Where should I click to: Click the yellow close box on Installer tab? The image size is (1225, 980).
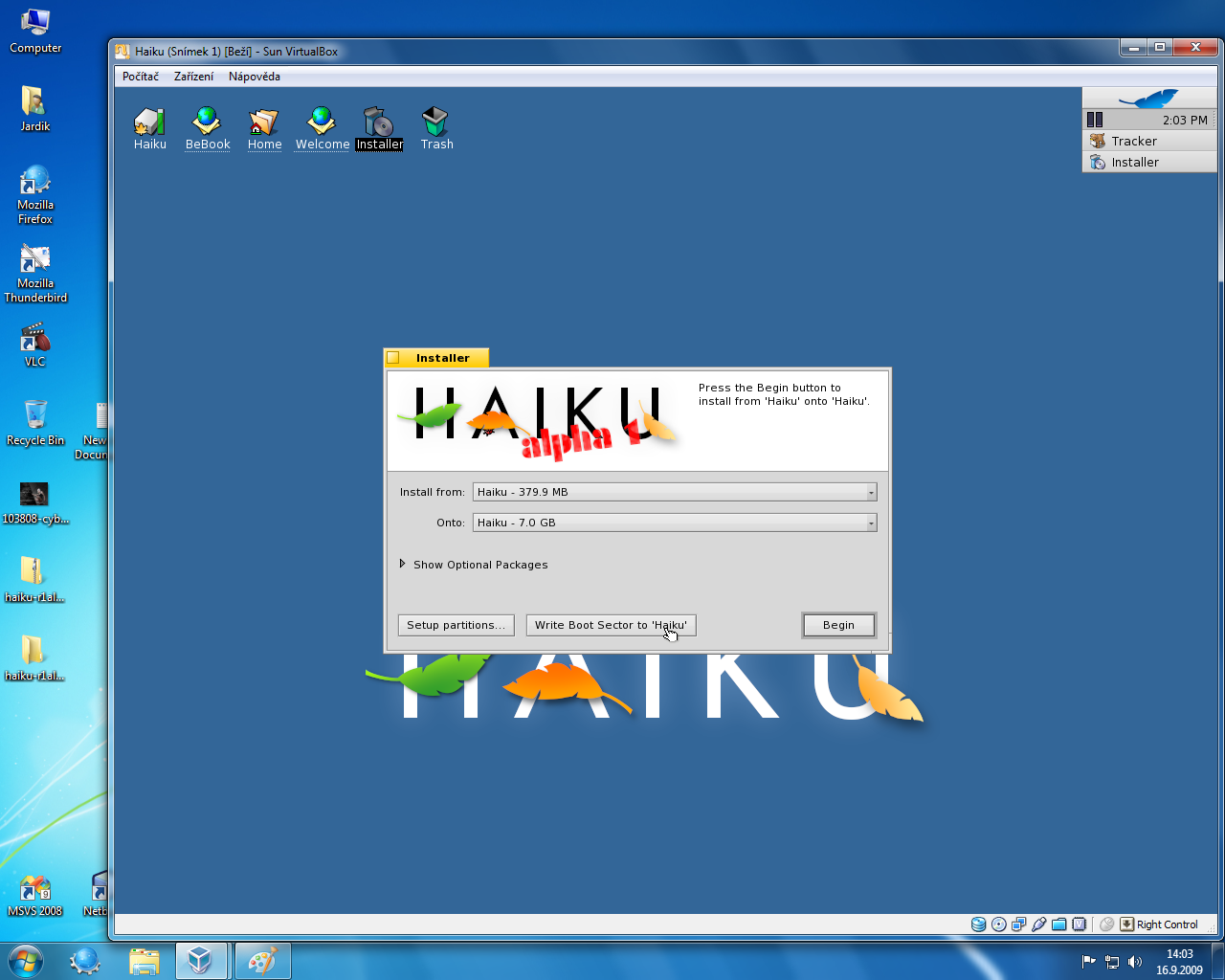393,358
